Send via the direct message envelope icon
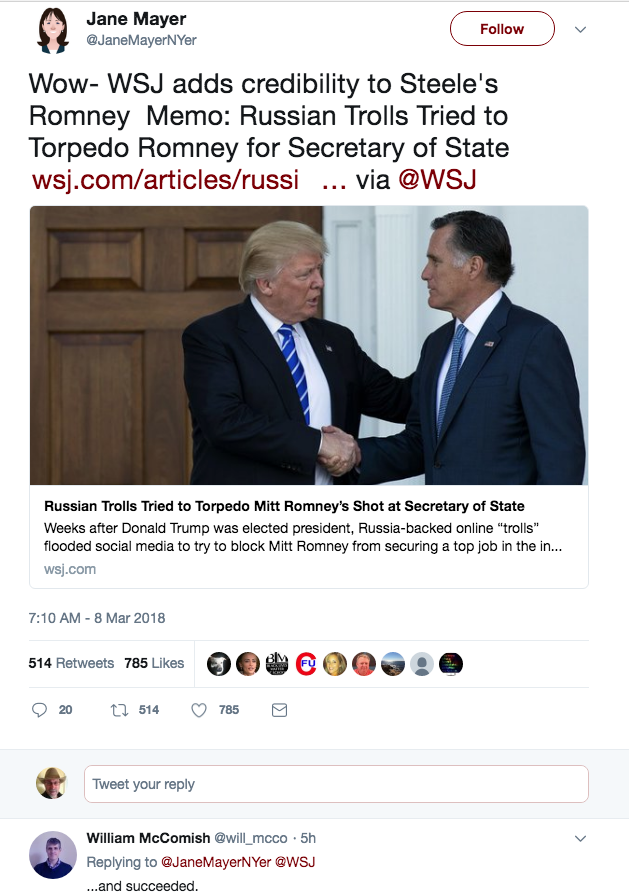The height and width of the screenshot is (894, 629). 279,710
